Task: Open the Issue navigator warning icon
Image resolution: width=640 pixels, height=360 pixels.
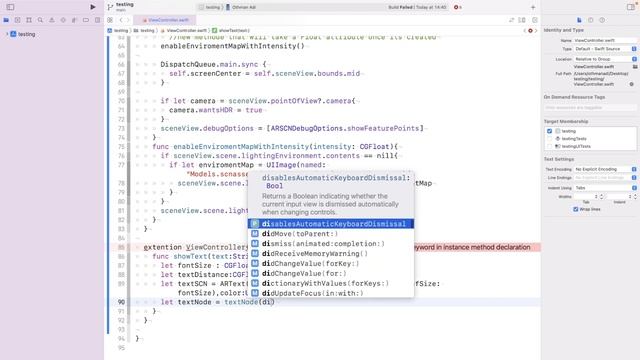Action: point(52,20)
